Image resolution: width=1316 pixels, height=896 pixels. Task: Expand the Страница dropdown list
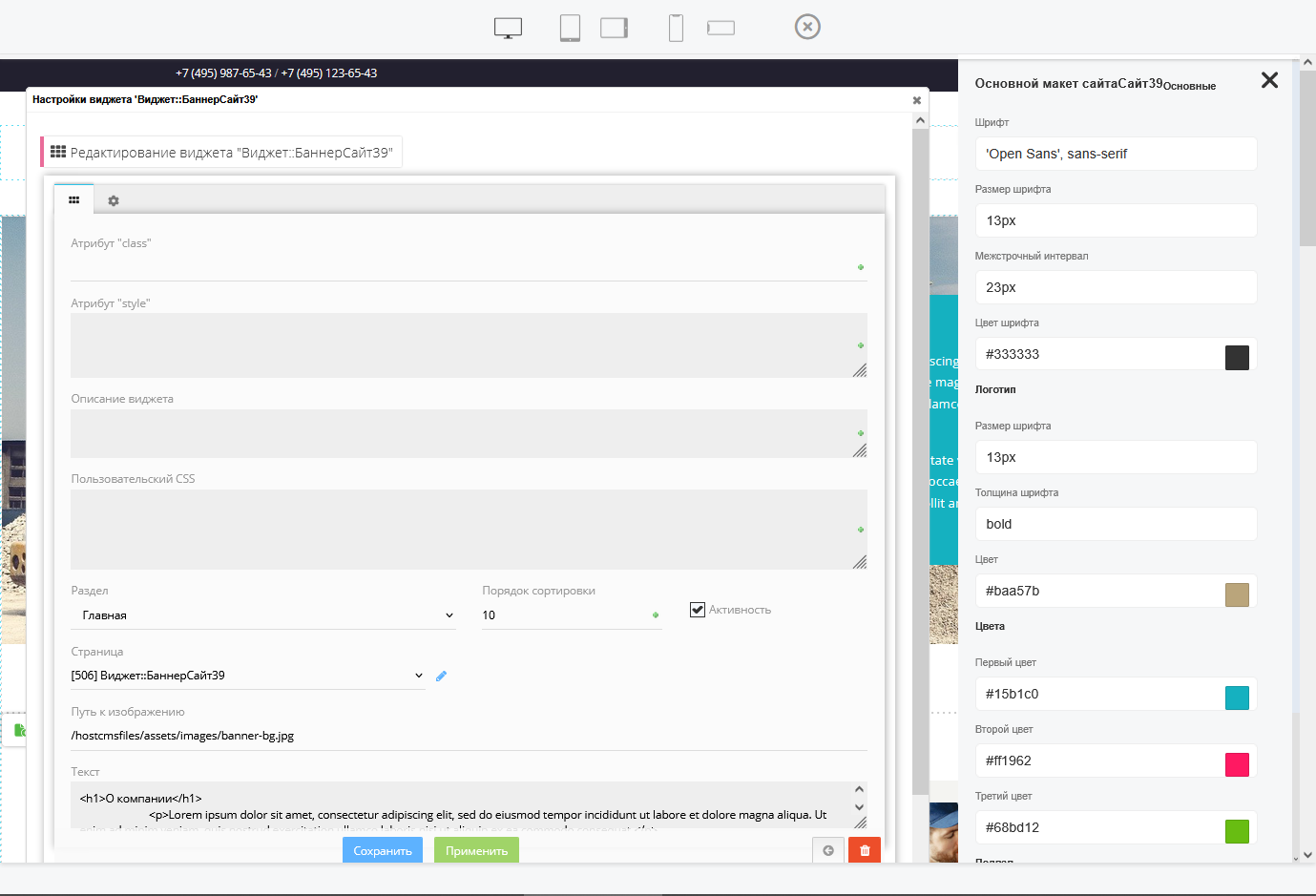pyautogui.click(x=247, y=676)
